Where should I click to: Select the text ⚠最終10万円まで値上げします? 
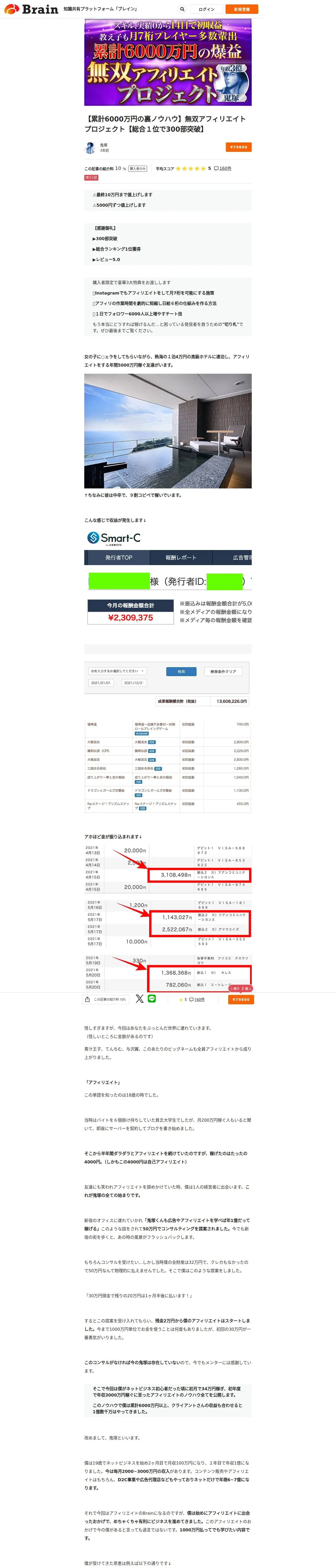tap(122, 195)
